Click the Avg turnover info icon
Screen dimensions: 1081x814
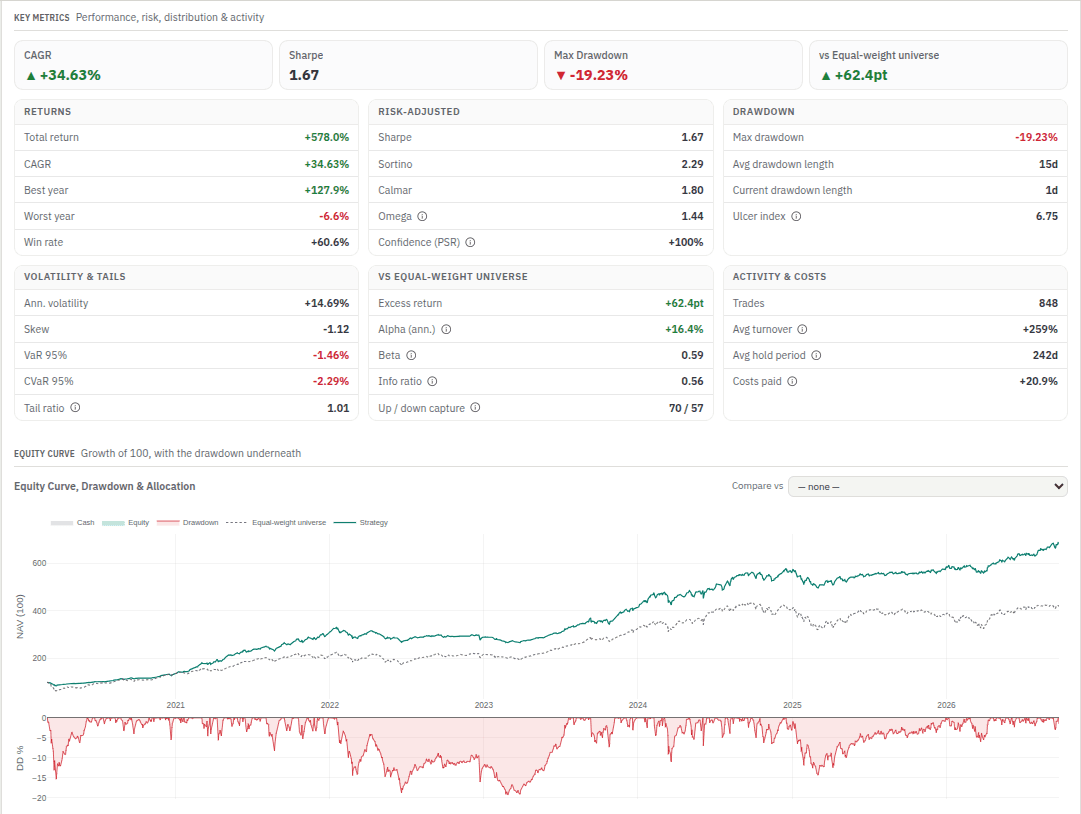(x=802, y=329)
